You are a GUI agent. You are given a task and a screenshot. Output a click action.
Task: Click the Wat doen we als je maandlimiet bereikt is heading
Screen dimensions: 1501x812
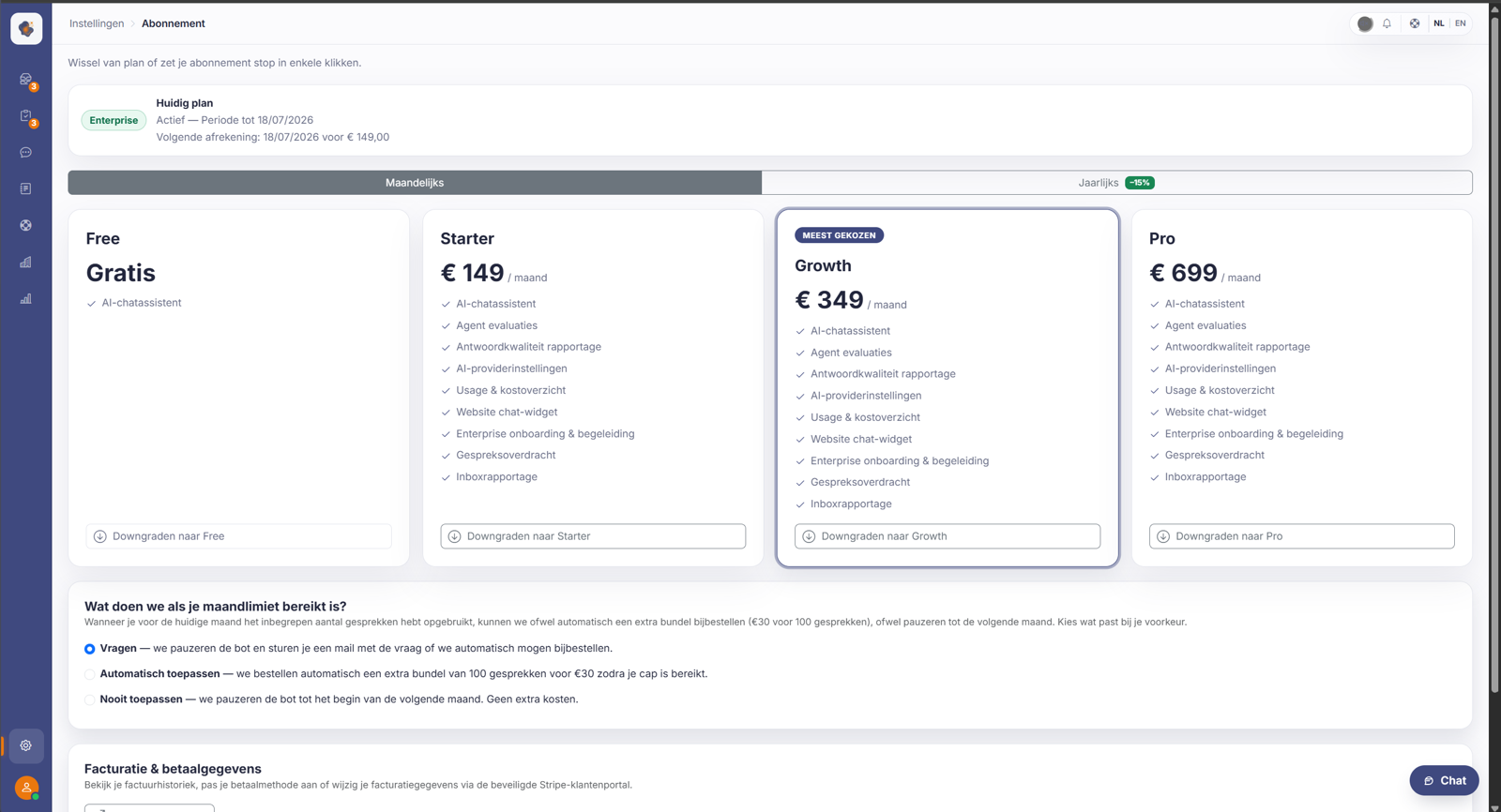pyautogui.click(x=216, y=607)
